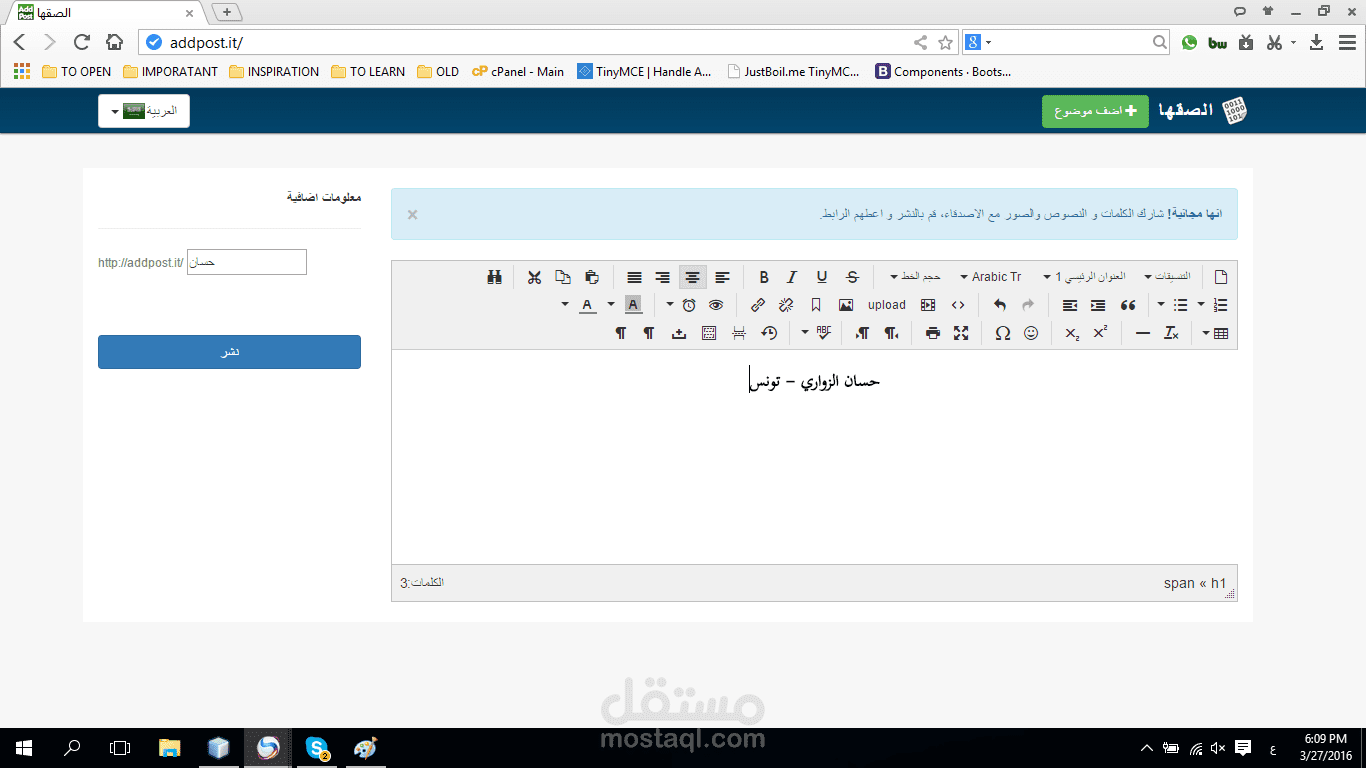Toggle strikethrough formatting

(x=852, y=277)
